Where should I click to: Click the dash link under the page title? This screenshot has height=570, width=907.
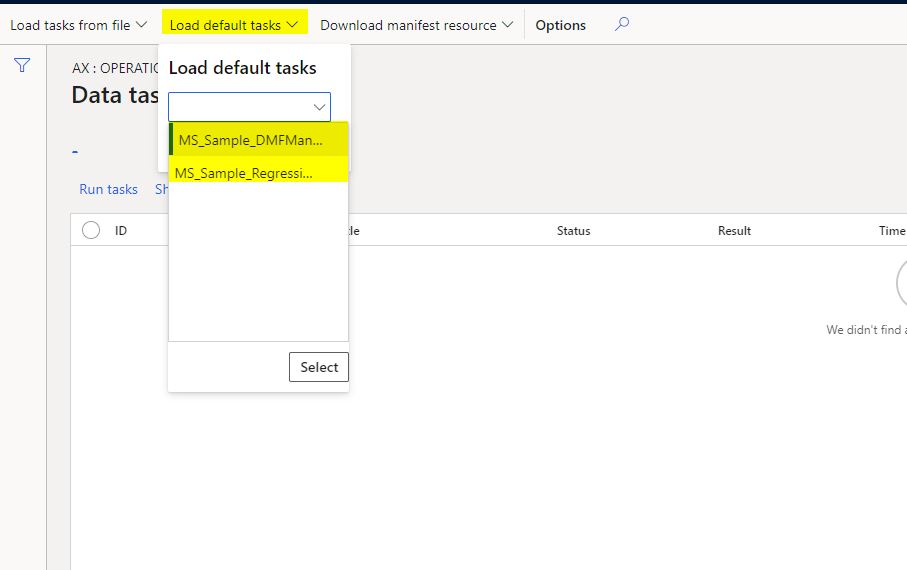76,152
